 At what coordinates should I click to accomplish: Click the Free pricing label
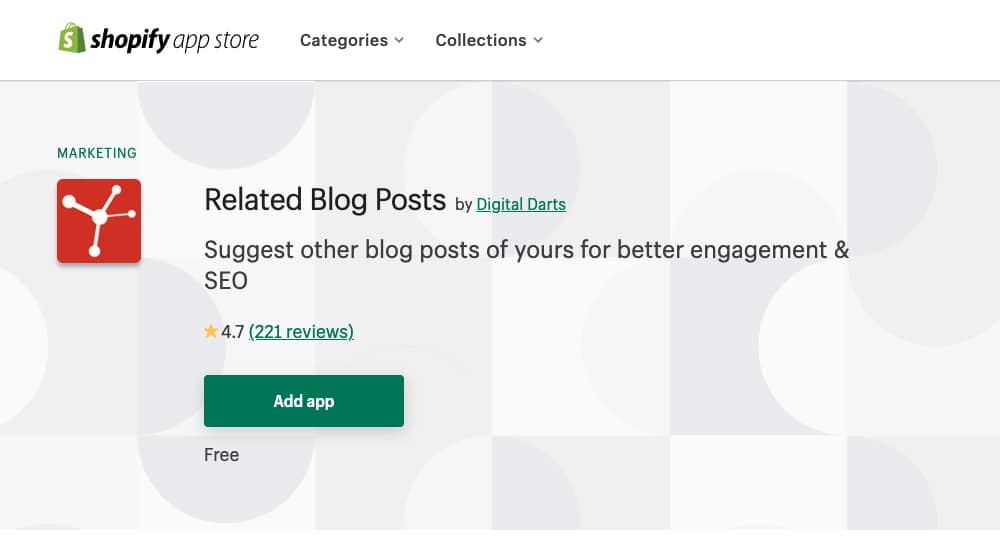click(221, 455)
